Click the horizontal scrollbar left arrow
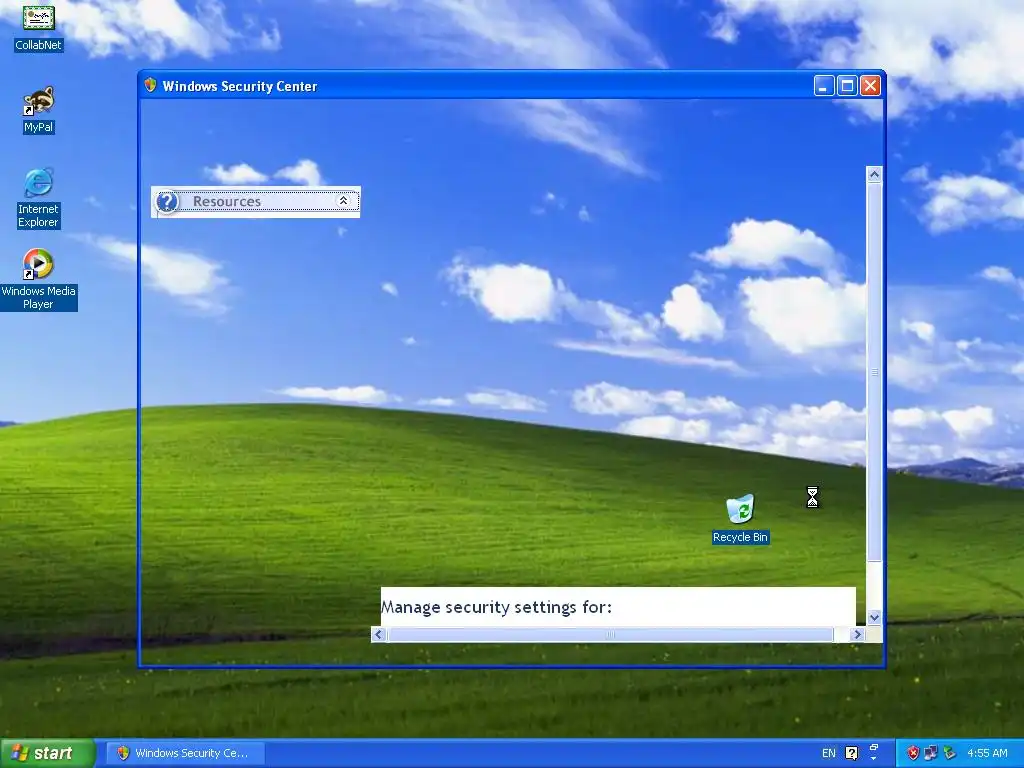The width and height of the screenshot is (1024, 768). click(379, 634)
